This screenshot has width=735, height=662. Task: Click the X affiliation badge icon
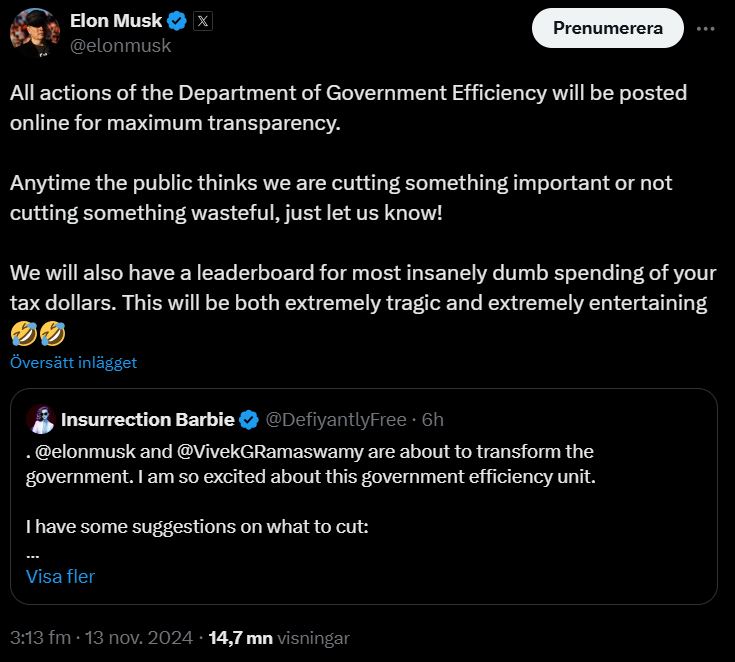[202, 22]
